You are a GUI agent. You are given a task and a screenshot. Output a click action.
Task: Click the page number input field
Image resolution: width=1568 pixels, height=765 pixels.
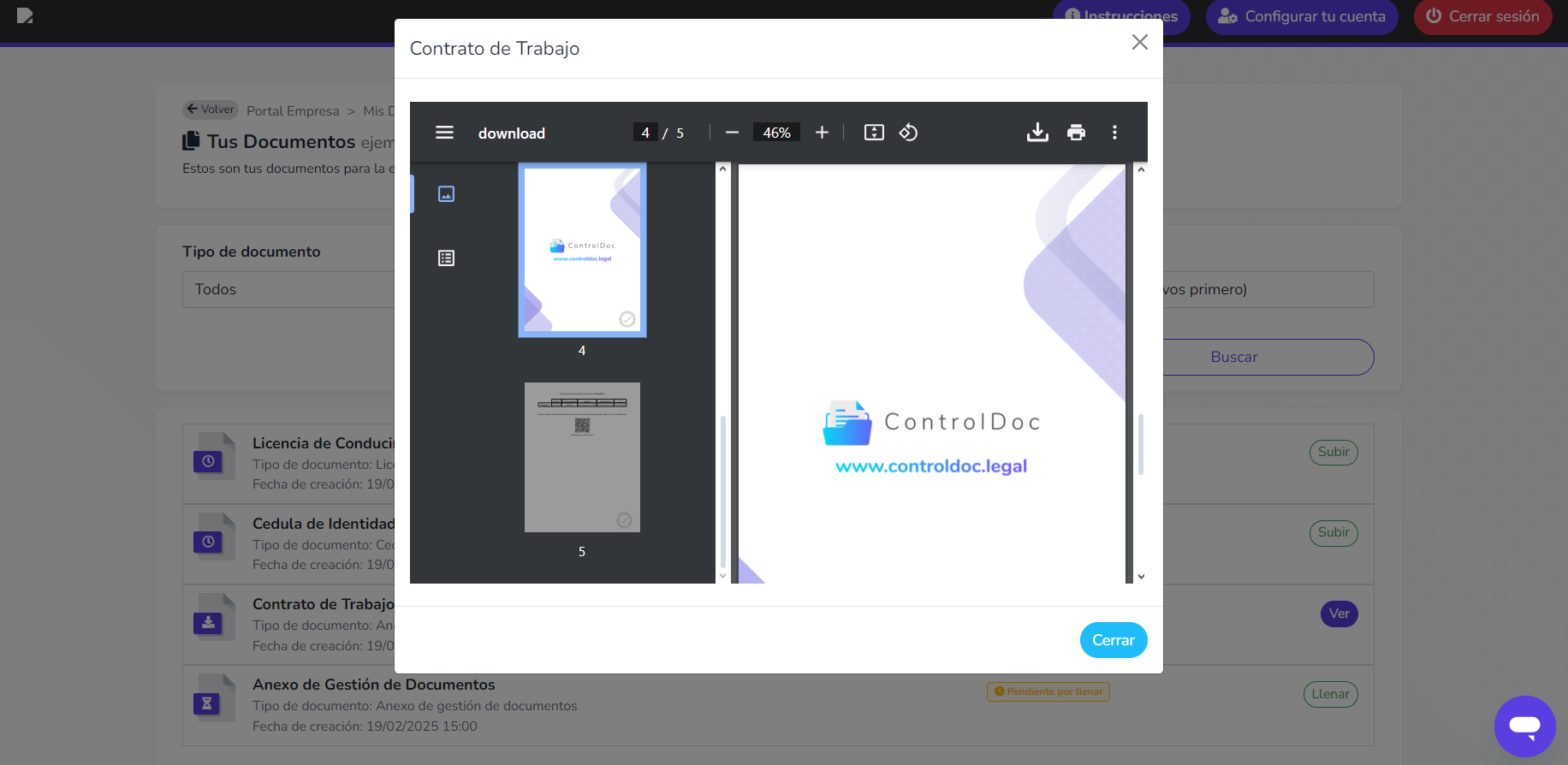[x=646, y=133]
